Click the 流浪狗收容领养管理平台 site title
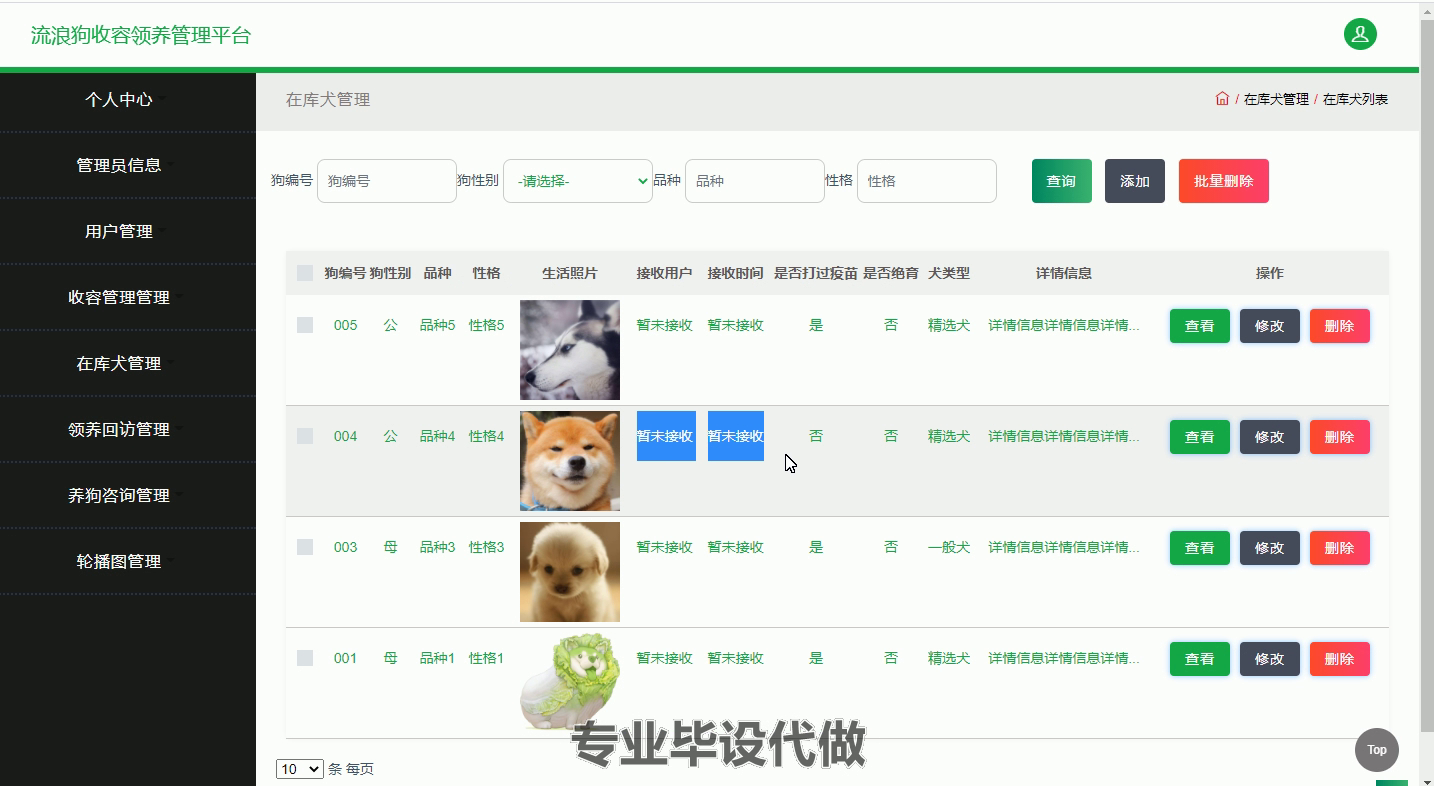 point(141,35)
